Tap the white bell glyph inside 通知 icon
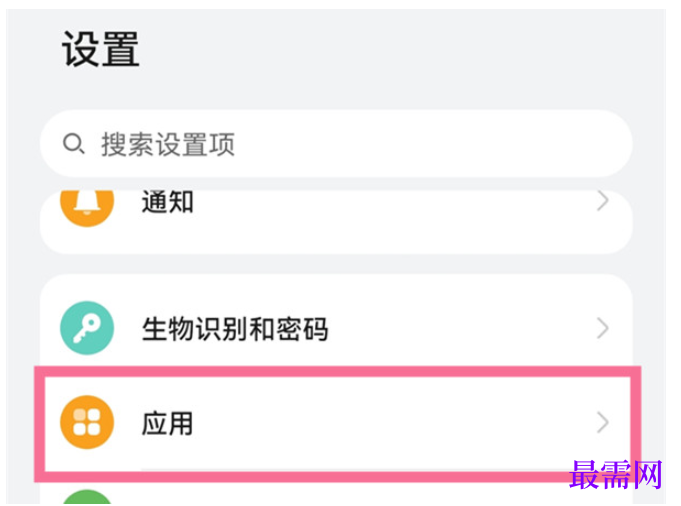The height and width of the screenshot is (506, 681). [x=87, y=202]
